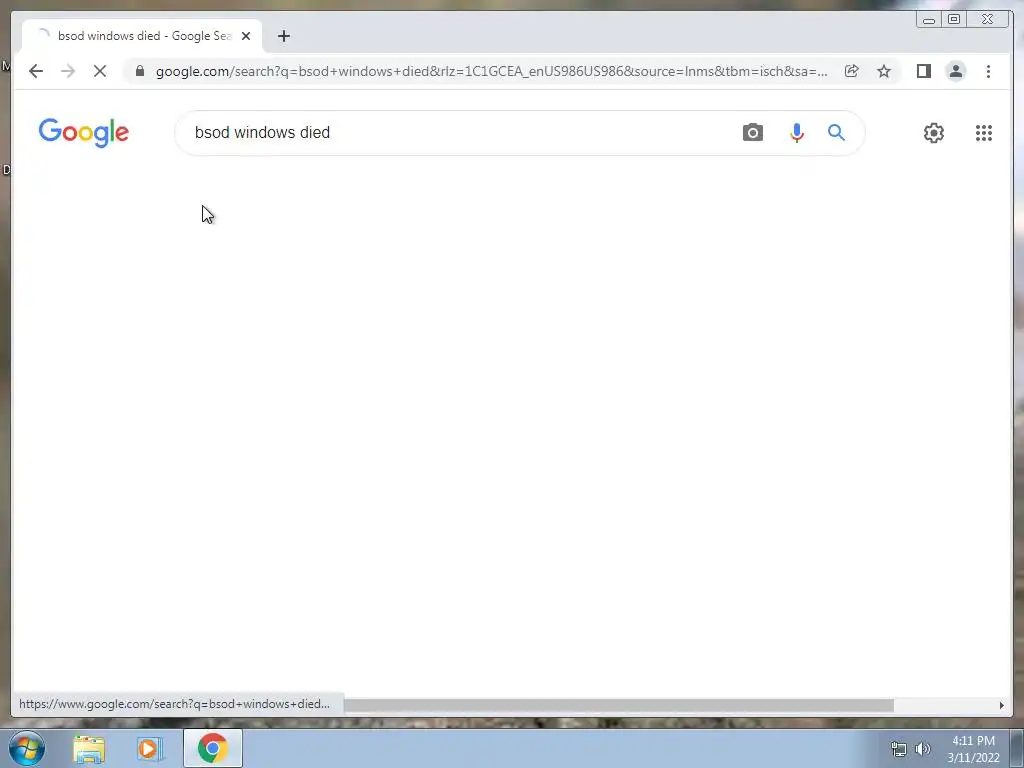
Task: Select the bsod windows died Google Search tab
Action: pos(142,36)
